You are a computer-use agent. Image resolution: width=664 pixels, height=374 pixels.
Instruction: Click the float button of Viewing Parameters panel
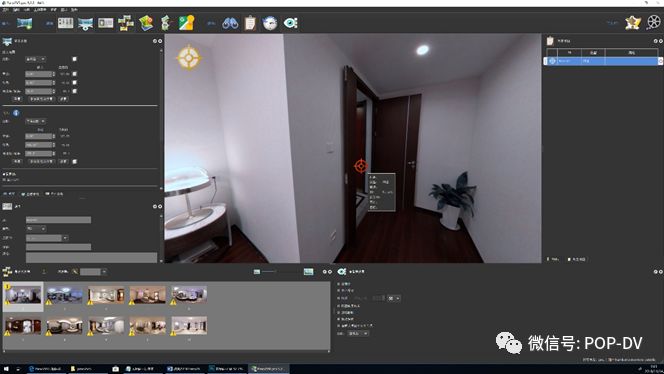(155, 41)
